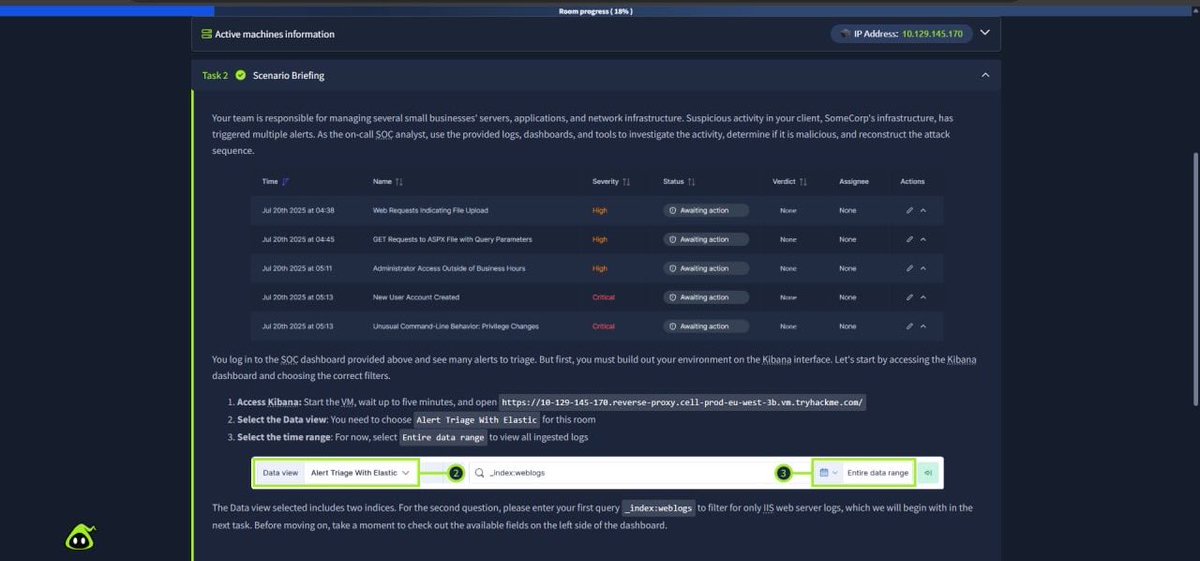Click the High severity of the File Upload alert
1200x561 pixels.
(x=599, y=211)
